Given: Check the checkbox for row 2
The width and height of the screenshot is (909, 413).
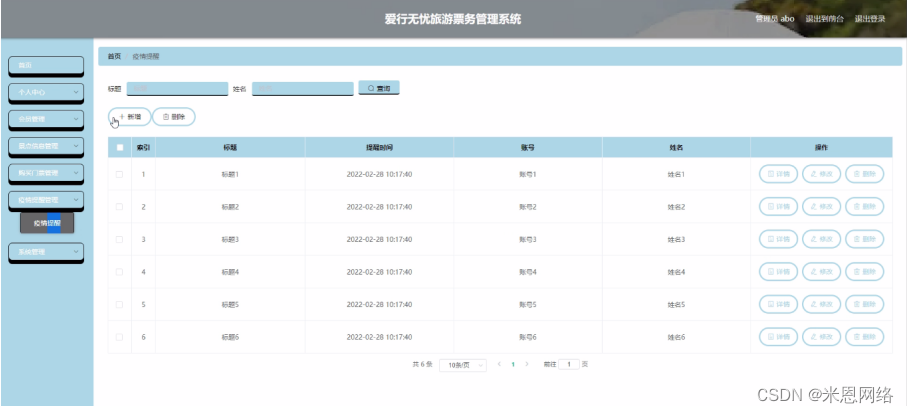Looking at the screenshot, I should [x=119, y=206].
